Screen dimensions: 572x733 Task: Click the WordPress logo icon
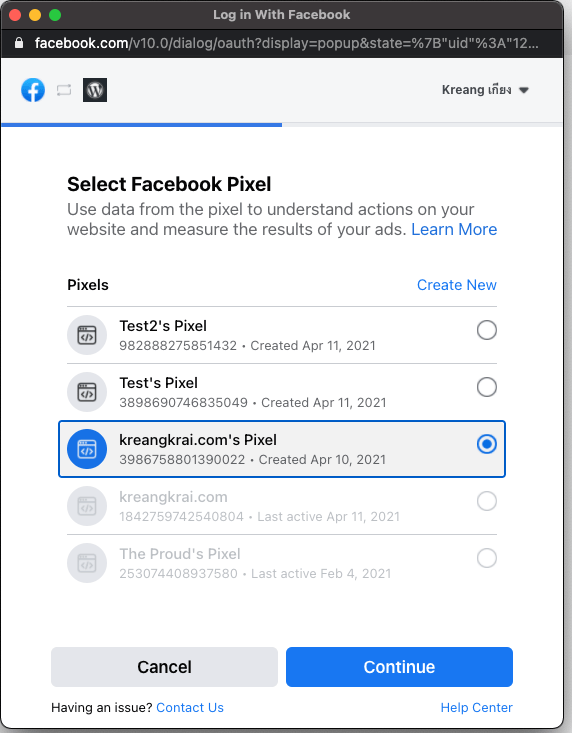(95, 90)
